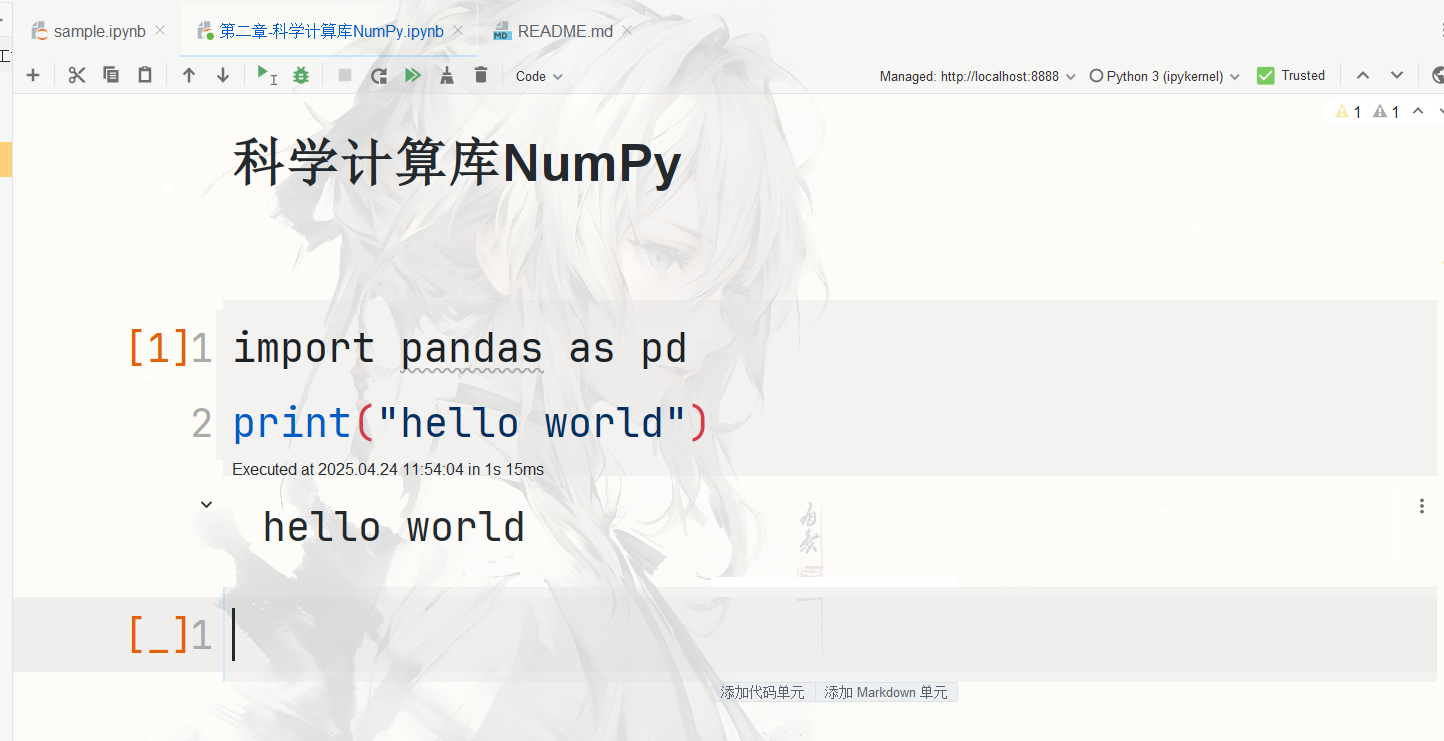Click 添加 Markdown 单元 button
Screen dimensions: 1444x741
tap(886, 692)
